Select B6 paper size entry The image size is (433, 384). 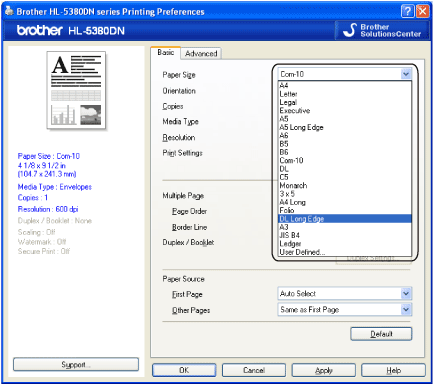point(345,152)
